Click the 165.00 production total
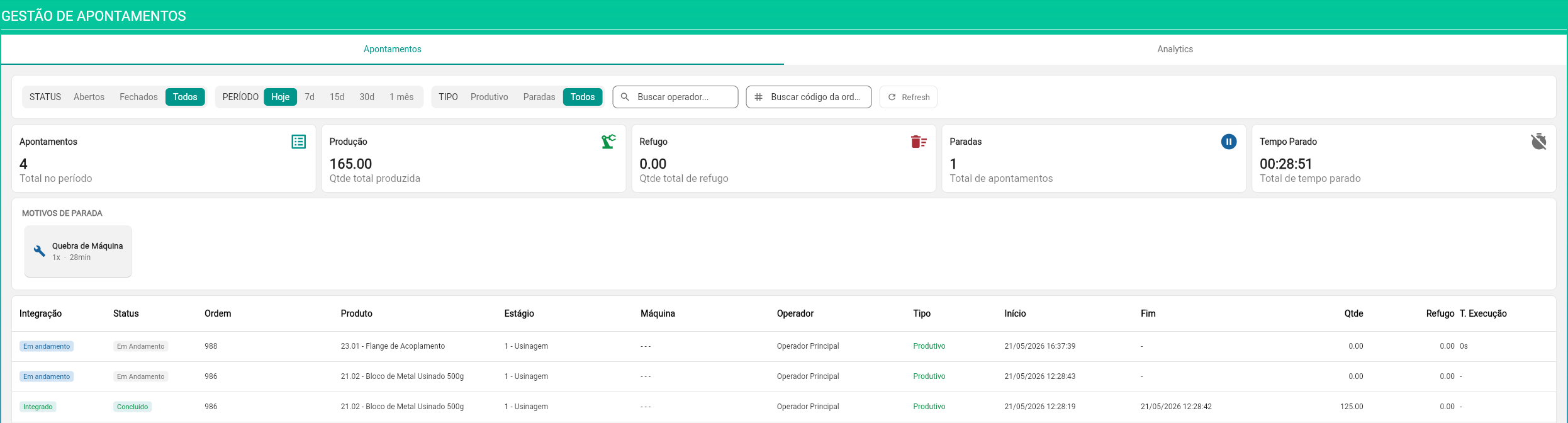This screenshot has width=1568, height=423. click(x=350, y=164)
